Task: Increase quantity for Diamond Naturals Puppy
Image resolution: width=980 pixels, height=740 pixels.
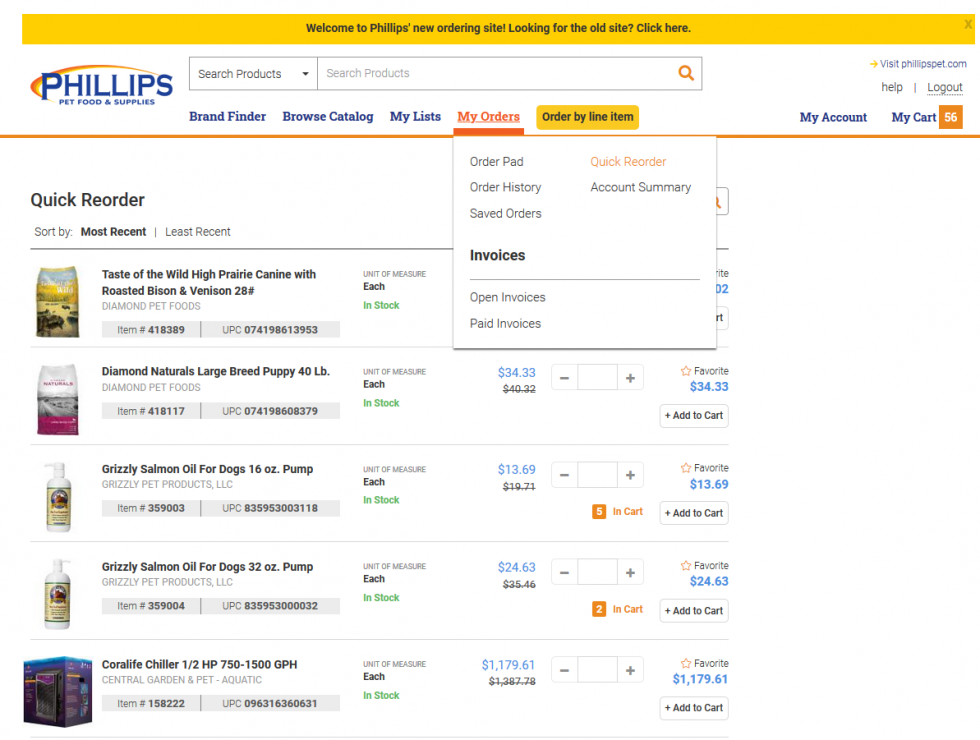Action: (x=630, y=378)
